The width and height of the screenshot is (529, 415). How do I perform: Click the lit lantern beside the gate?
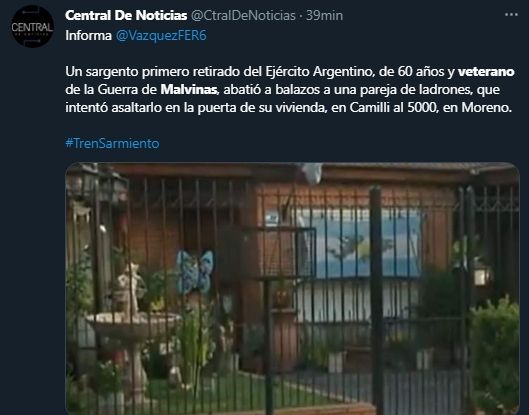(x=481, y=273)
